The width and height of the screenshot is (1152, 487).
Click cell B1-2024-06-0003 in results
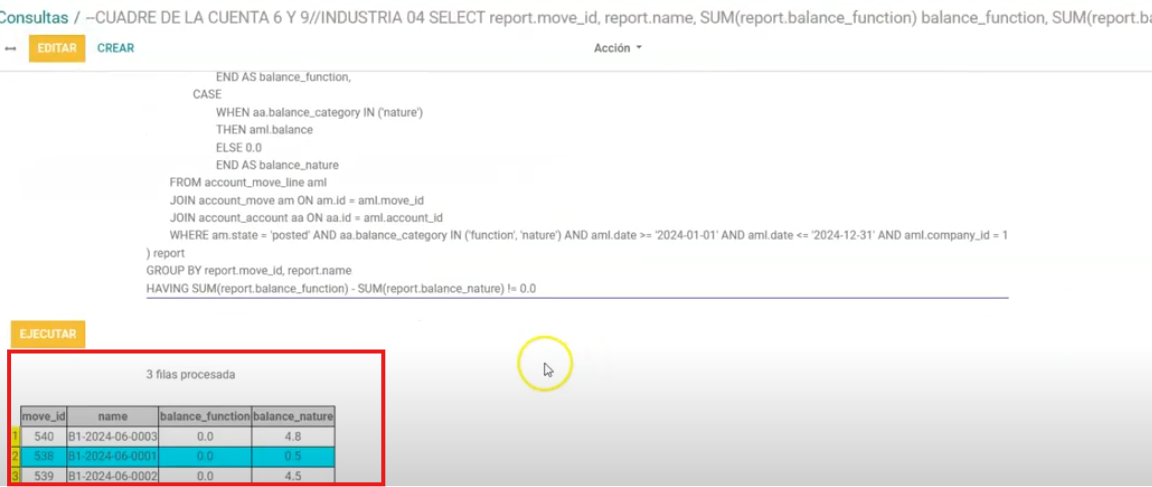(111, 436)
